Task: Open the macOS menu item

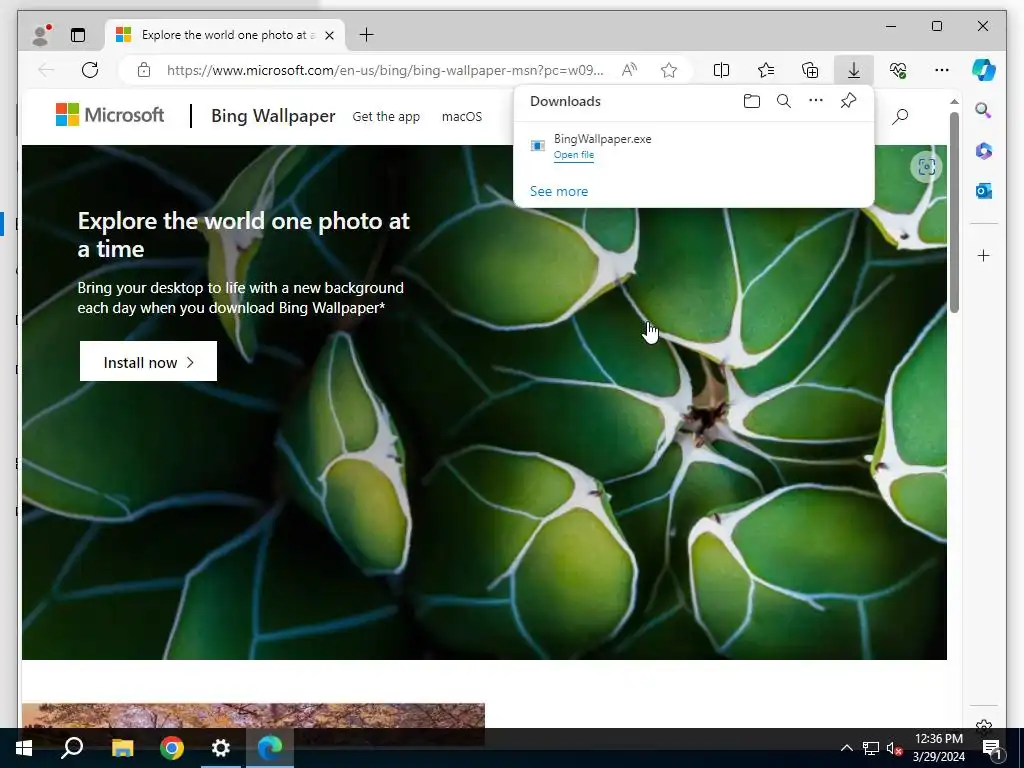Action: [462, 117]
